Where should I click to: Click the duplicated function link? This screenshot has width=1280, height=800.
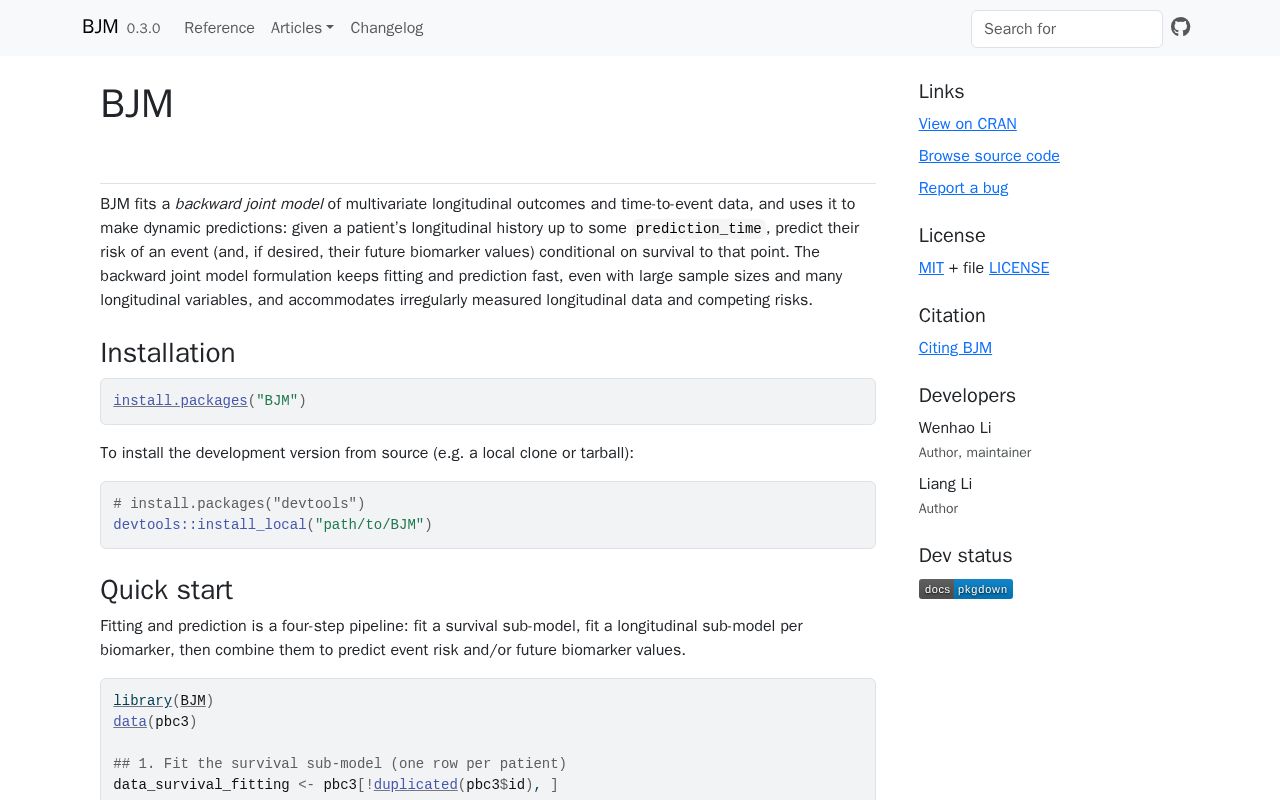416,785
